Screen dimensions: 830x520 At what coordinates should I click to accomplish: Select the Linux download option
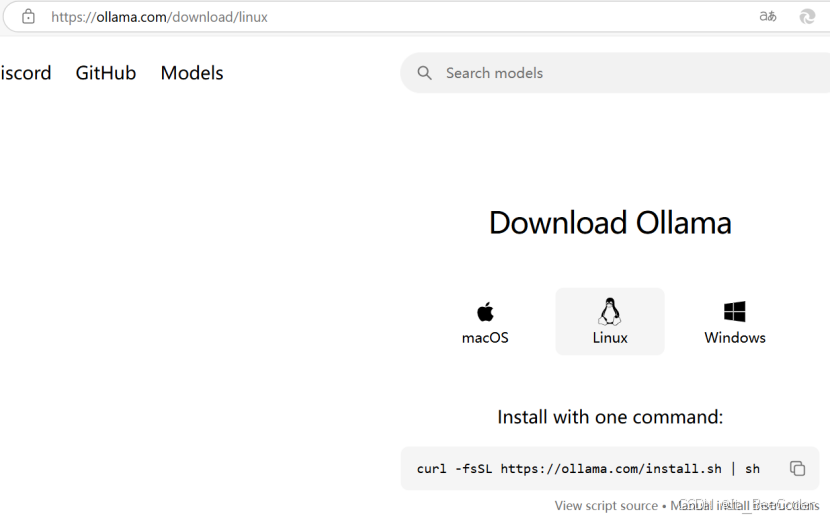(x=610, y=322)
